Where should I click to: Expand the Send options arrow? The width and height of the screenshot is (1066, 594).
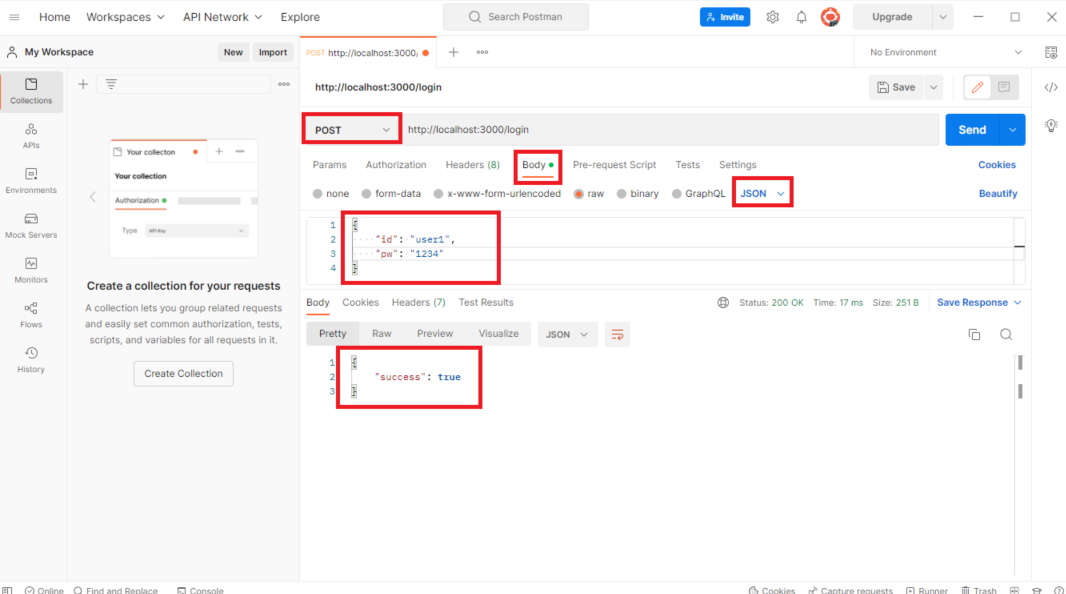pos(1012,130)
